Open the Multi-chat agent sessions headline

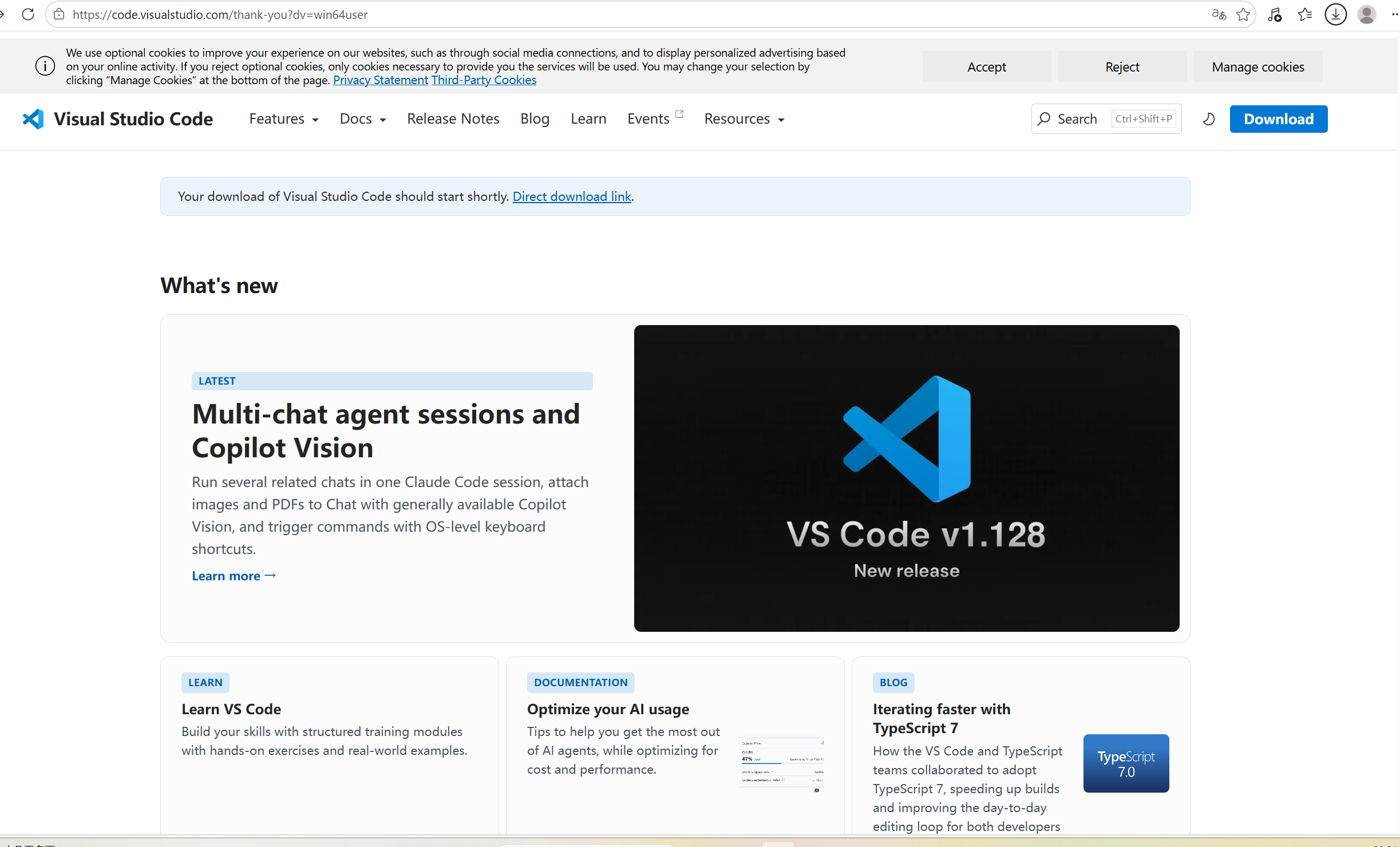(x=386, y=430)
